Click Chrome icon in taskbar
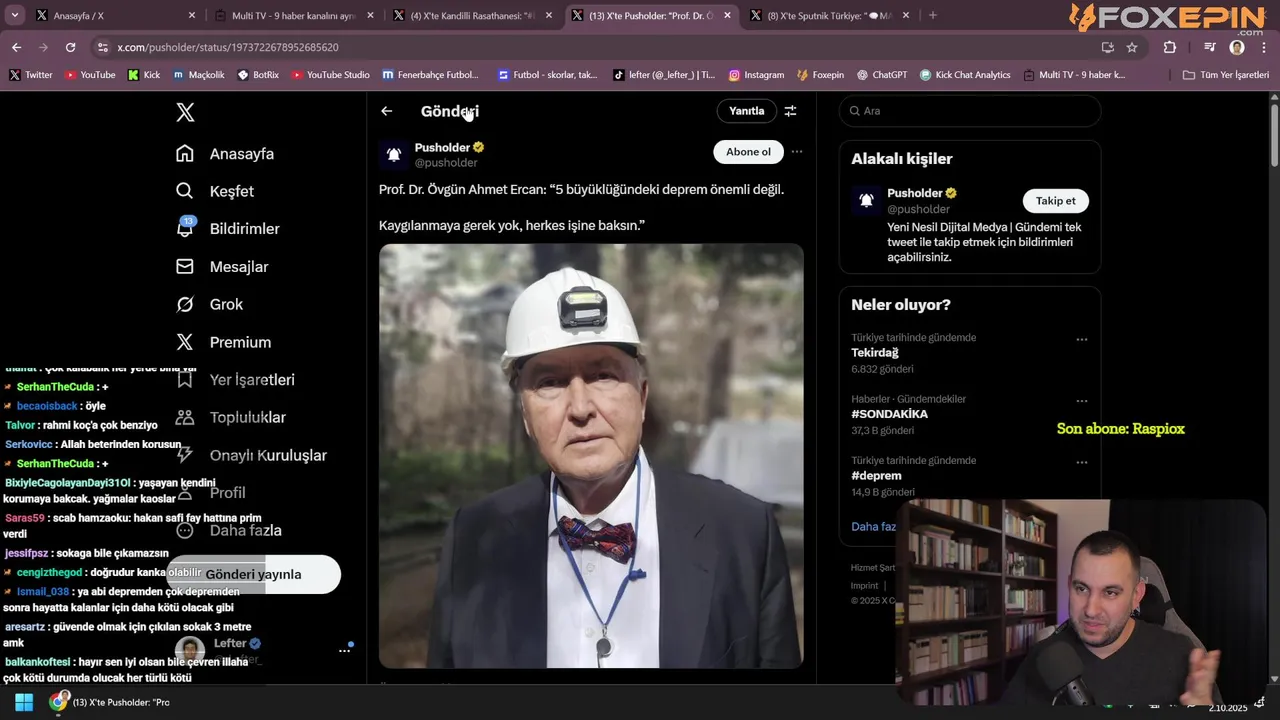This screenshot has height=720, width=1280. tap(59, 702)
